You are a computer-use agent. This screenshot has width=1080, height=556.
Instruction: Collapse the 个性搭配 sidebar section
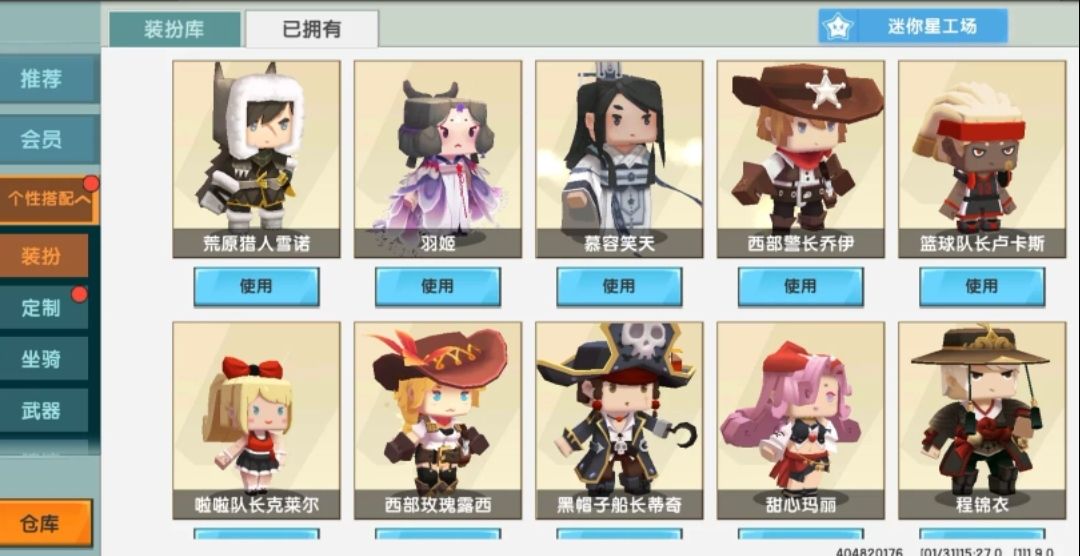pyautogui.click(x=49, y=200)
